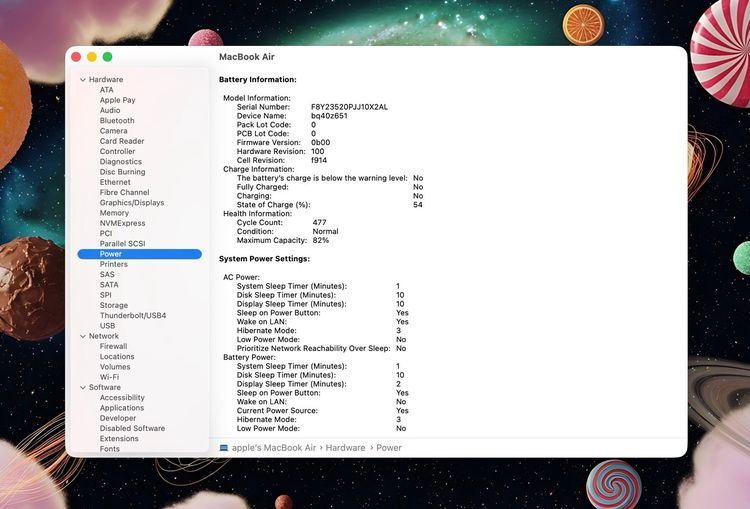Open Diagnostics in the sidebar
Viewport: 750px width, 509px height.
(x=121, y=162)
